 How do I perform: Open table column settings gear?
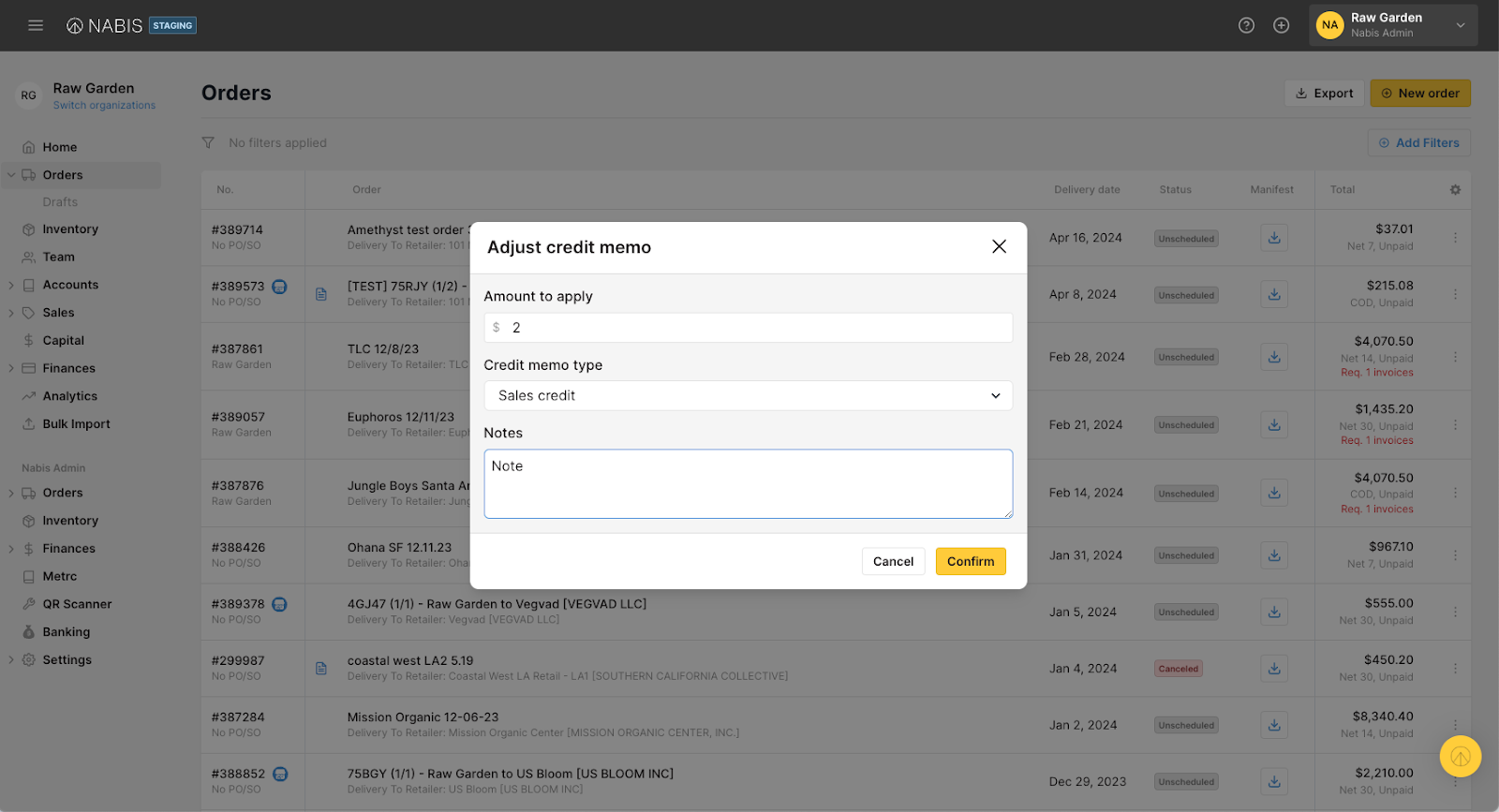1455,189
